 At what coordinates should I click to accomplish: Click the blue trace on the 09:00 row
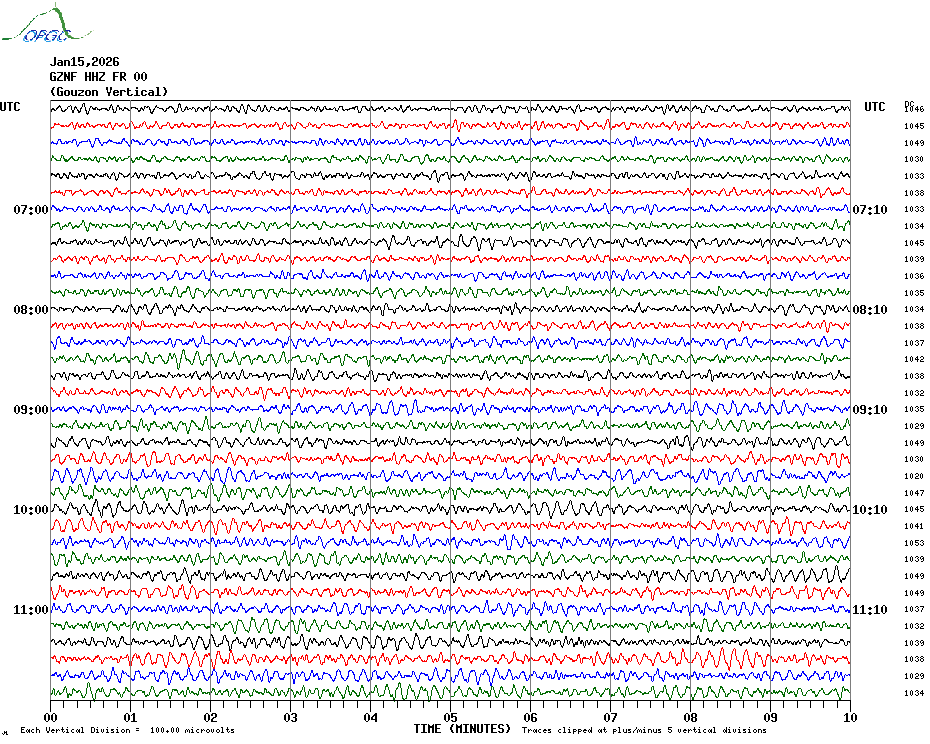coord(451,409)
